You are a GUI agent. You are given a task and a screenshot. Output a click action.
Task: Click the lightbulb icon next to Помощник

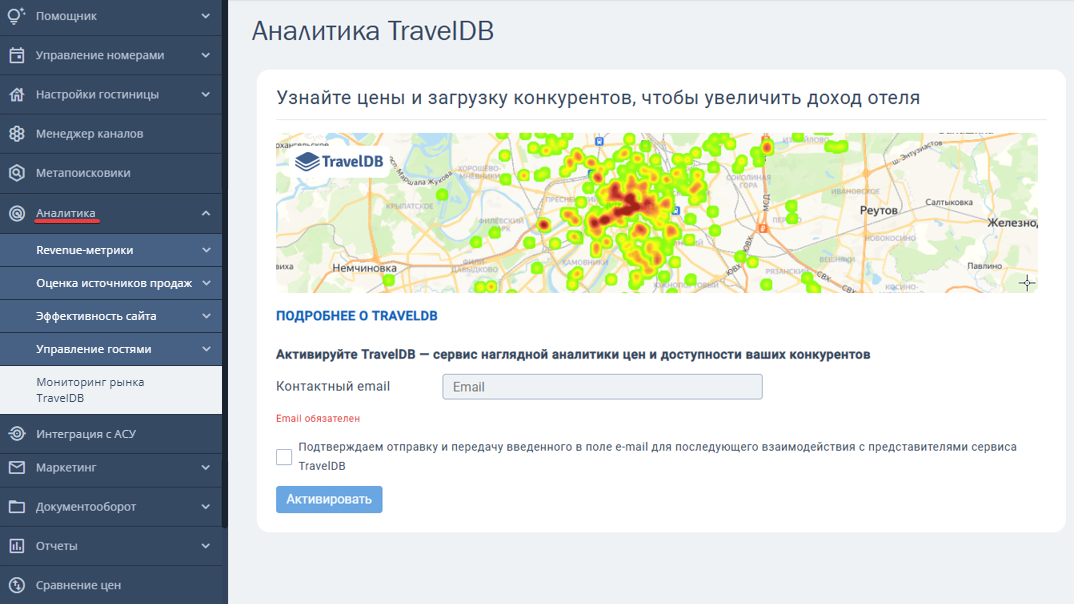(16, 15)
